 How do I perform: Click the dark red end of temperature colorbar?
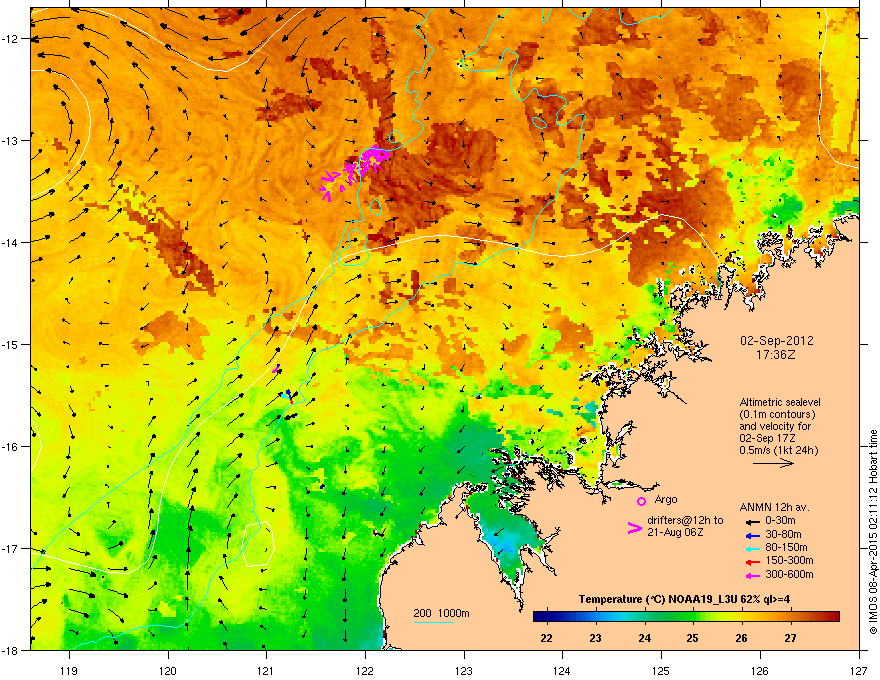[x=835, y=617]
